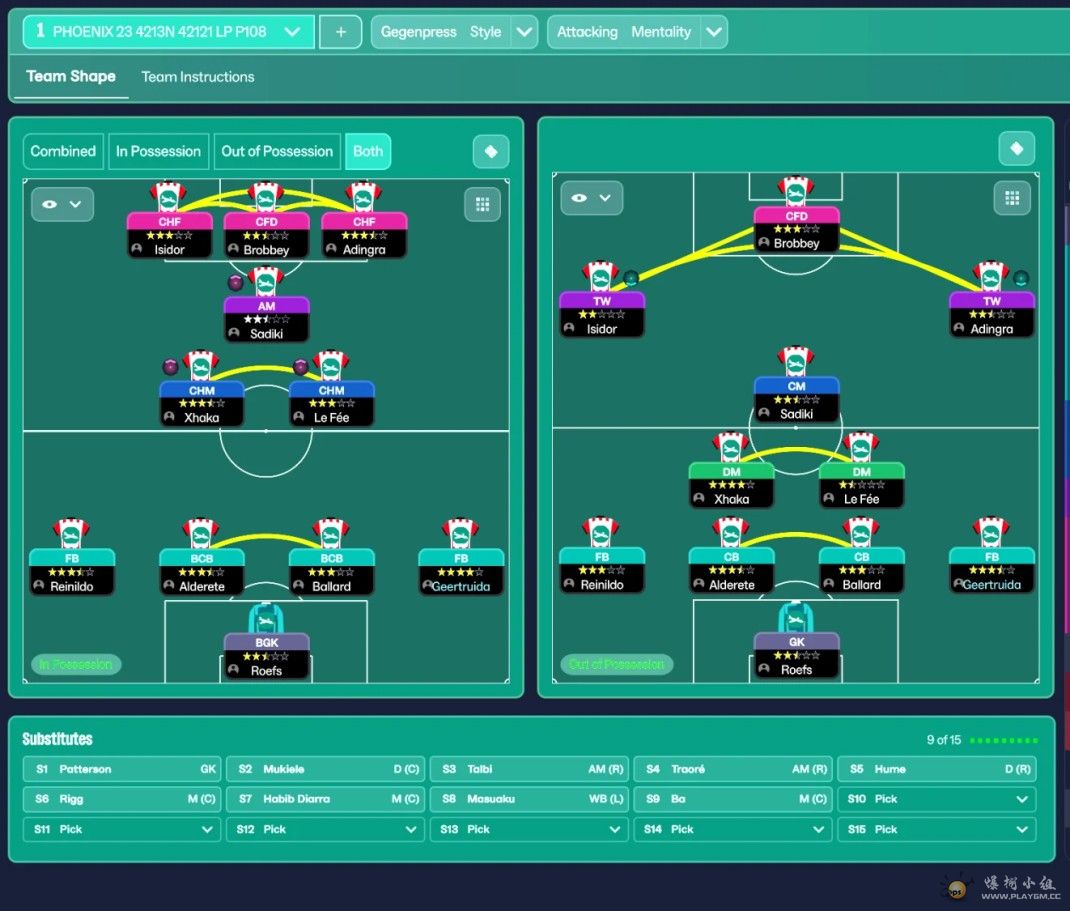Click the teal badge next to Isidor's TW shirt
Image resolution: width=1070 pixels, height=911 pixels.
pyautogui.click(x=631, y=278)
